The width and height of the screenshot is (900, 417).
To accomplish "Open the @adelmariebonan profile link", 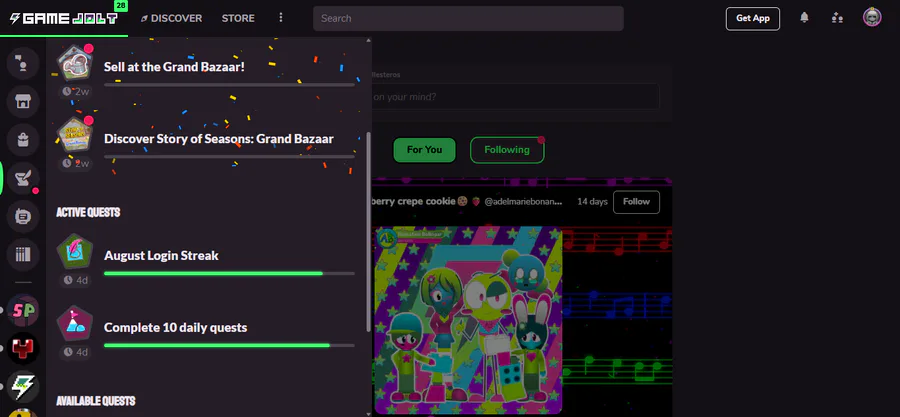I will 523,201.
